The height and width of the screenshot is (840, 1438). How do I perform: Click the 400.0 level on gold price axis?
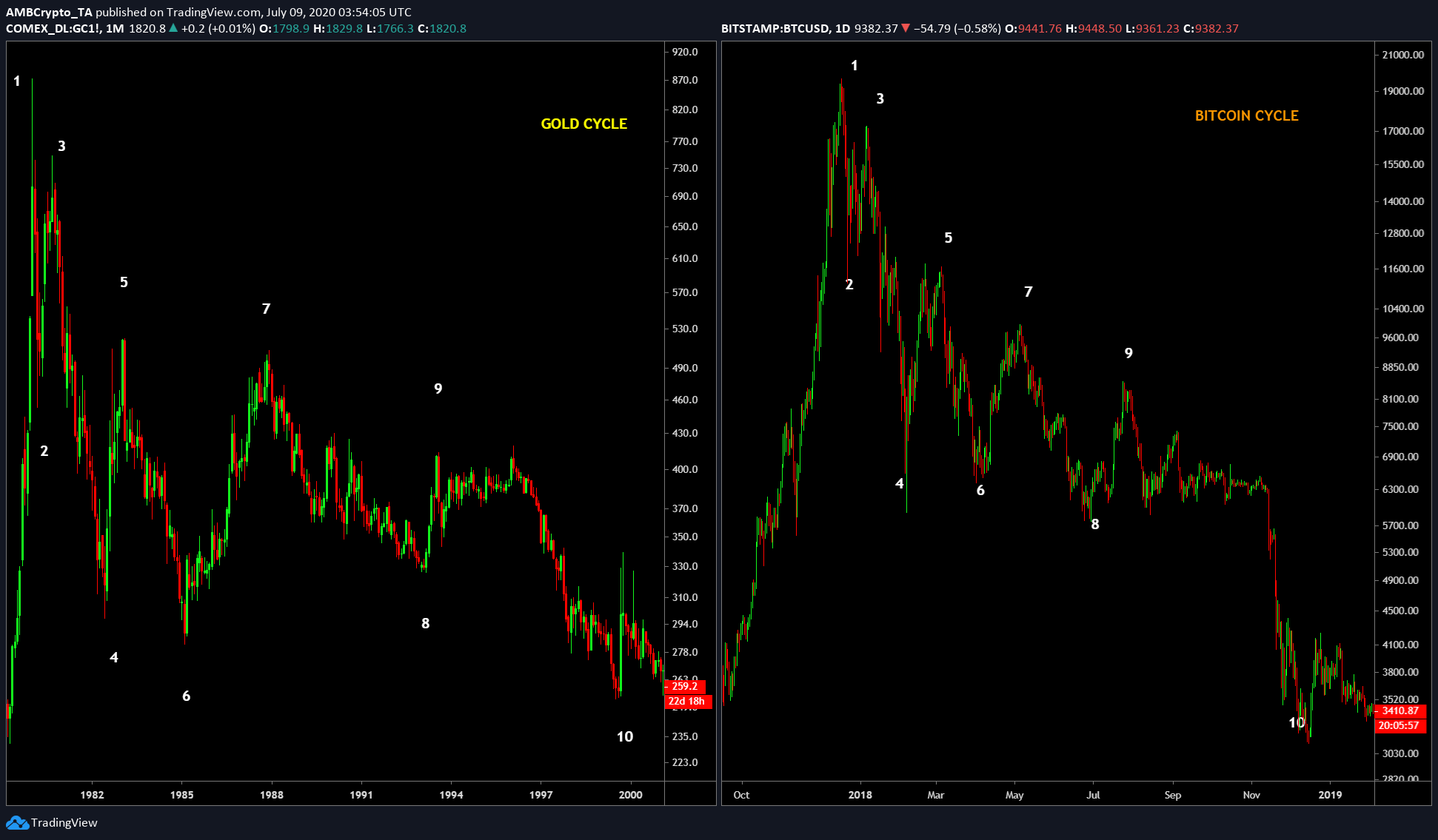tap(685, 469)
